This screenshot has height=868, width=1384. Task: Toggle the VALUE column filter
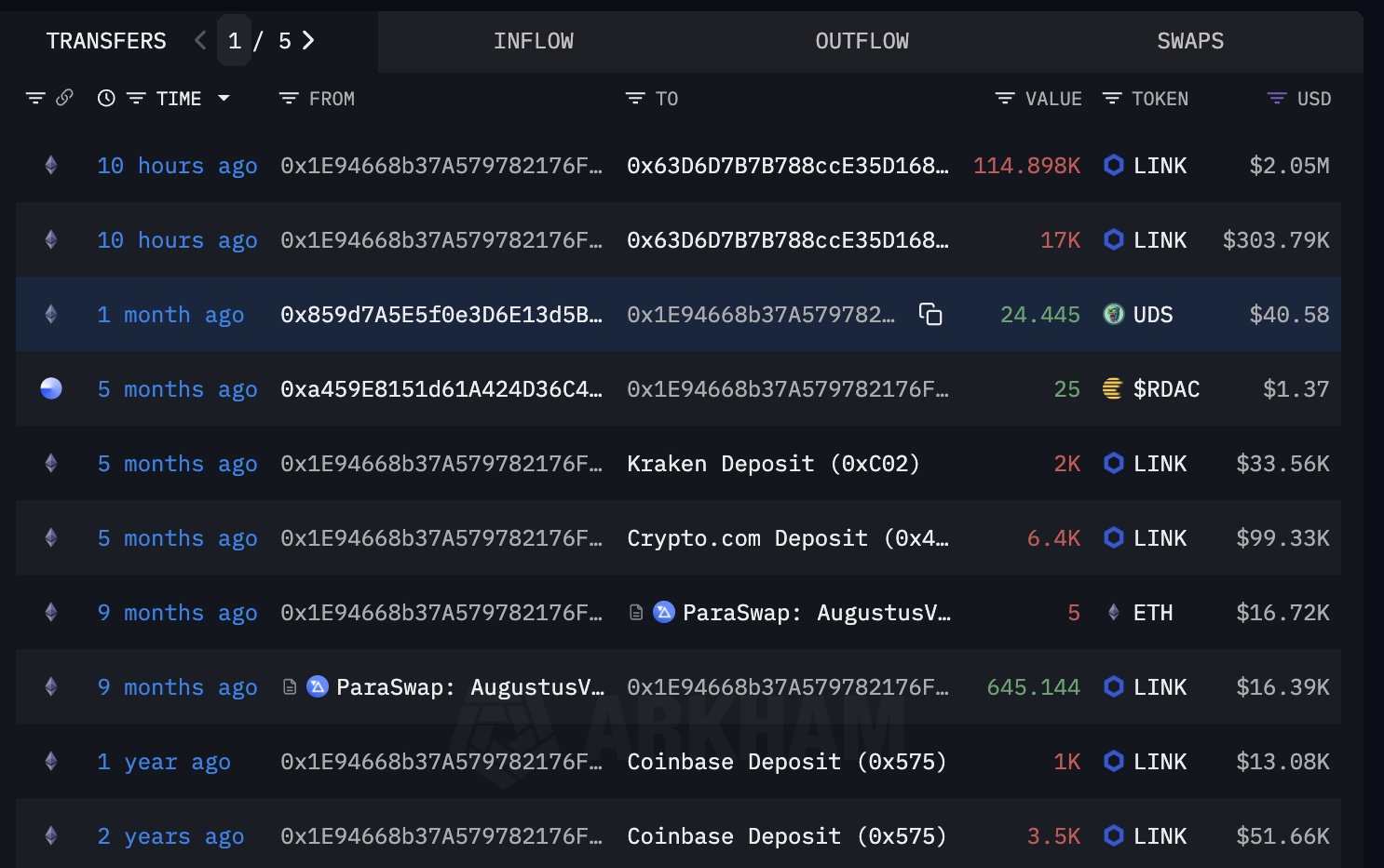(x=1005, y=99)
